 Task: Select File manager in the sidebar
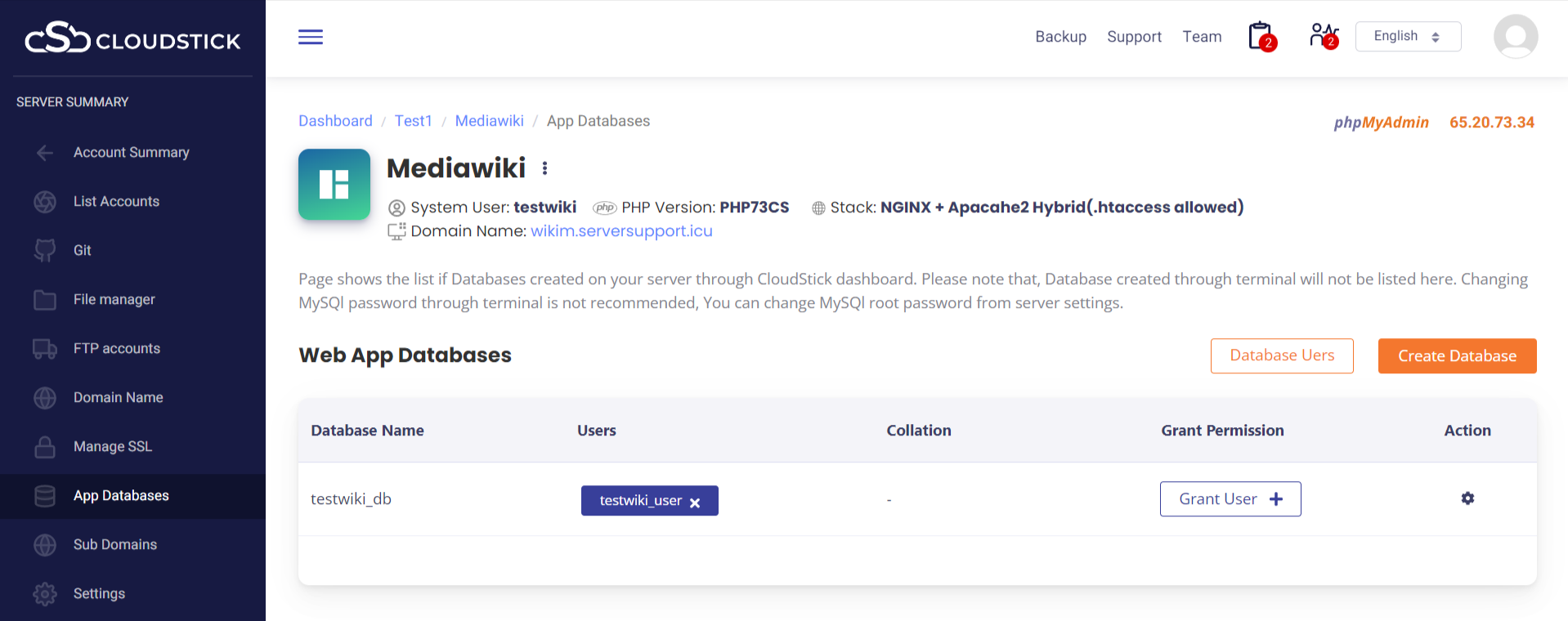click(114, 300)
